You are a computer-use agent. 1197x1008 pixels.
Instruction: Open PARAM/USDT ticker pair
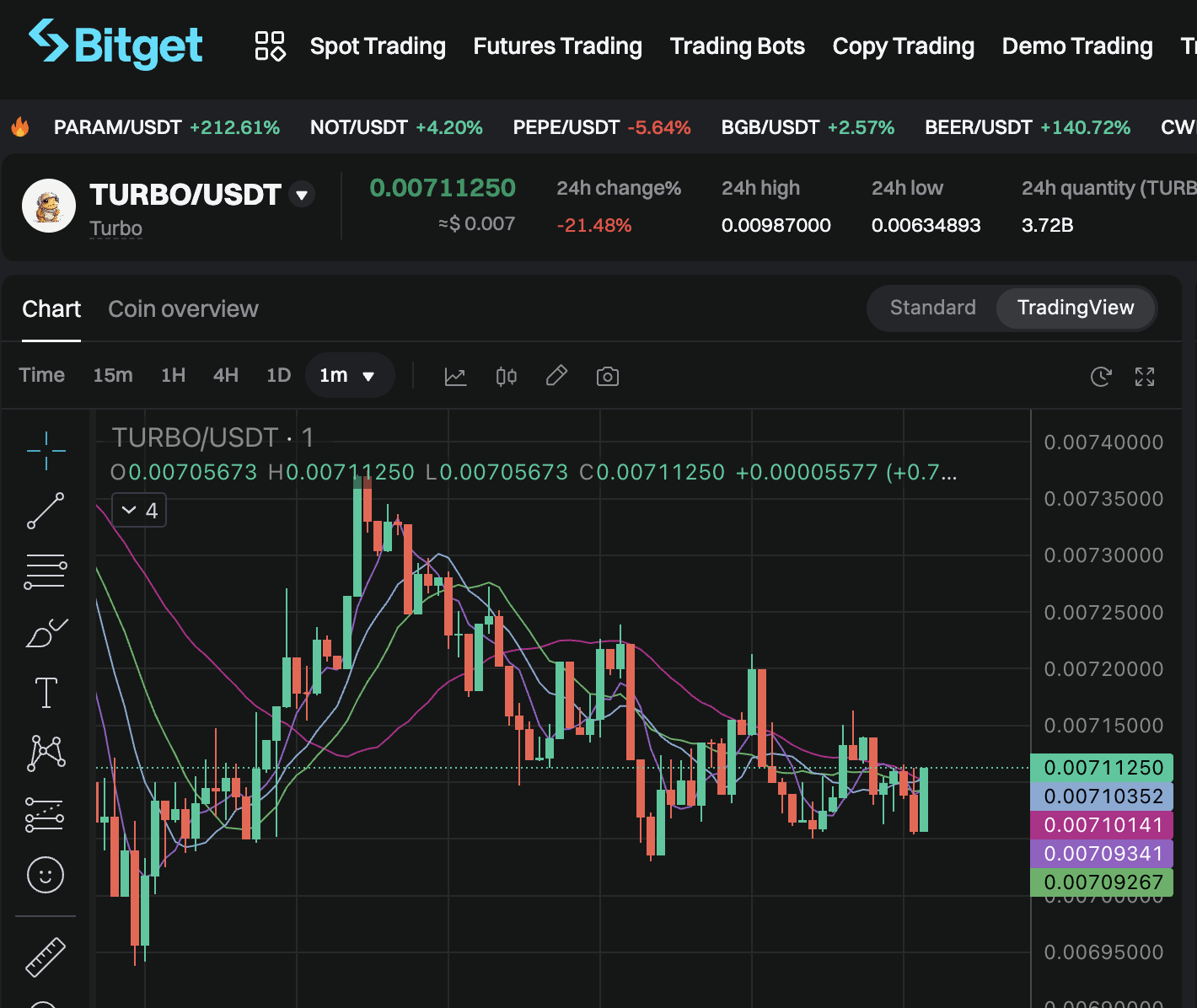click(167, 127)
